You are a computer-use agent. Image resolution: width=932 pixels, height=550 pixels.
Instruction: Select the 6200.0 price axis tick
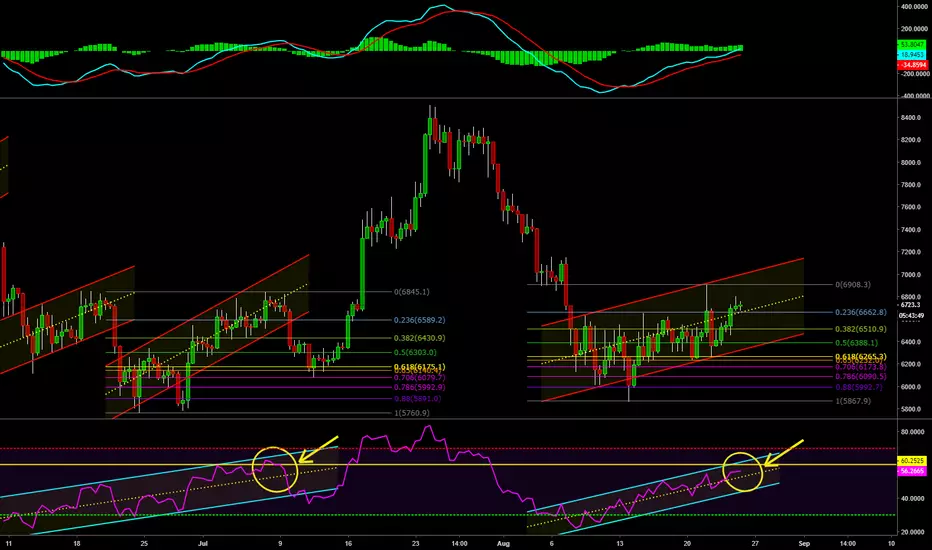point(911,364)
